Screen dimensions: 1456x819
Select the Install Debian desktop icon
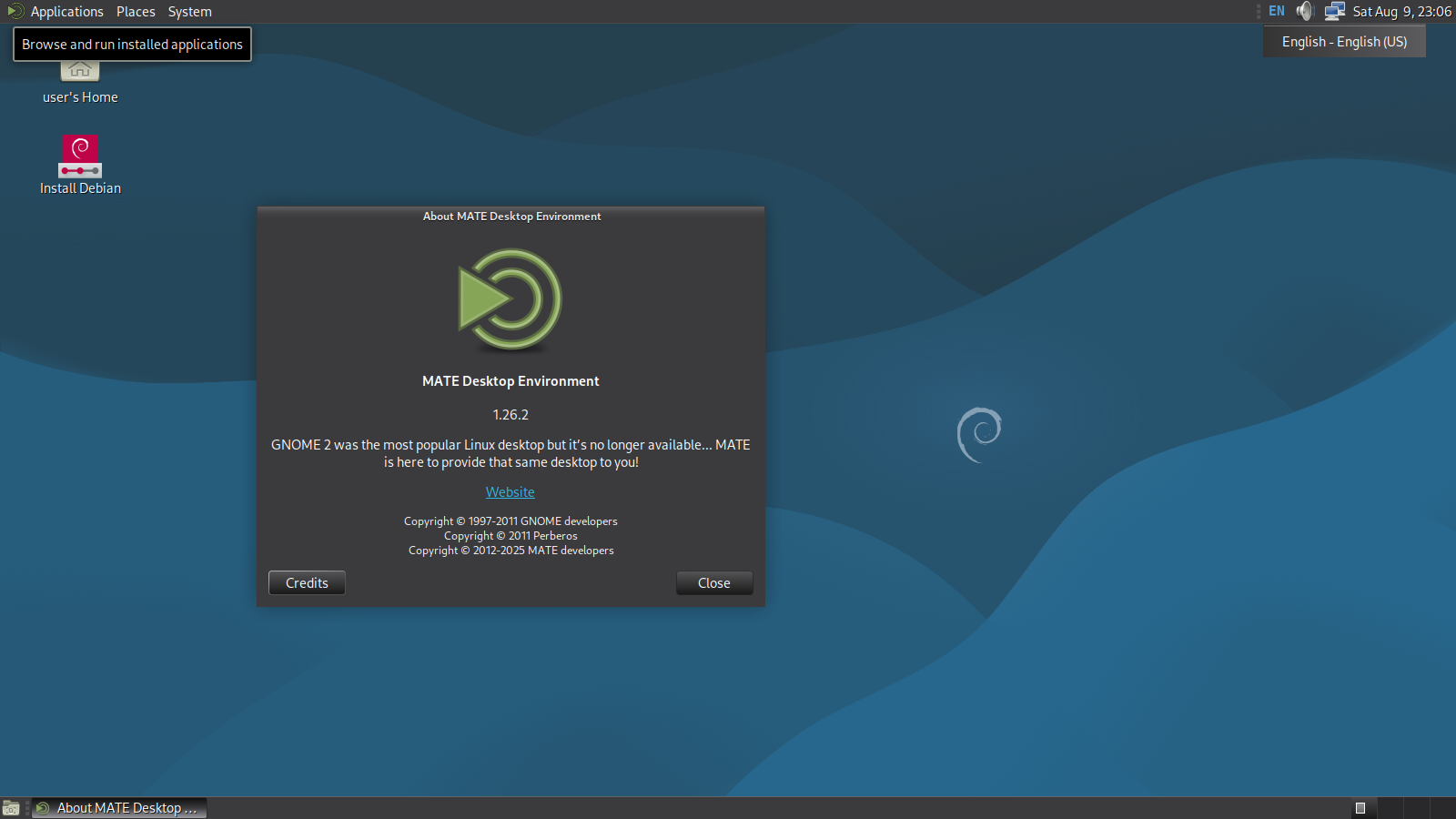point(80,159)
